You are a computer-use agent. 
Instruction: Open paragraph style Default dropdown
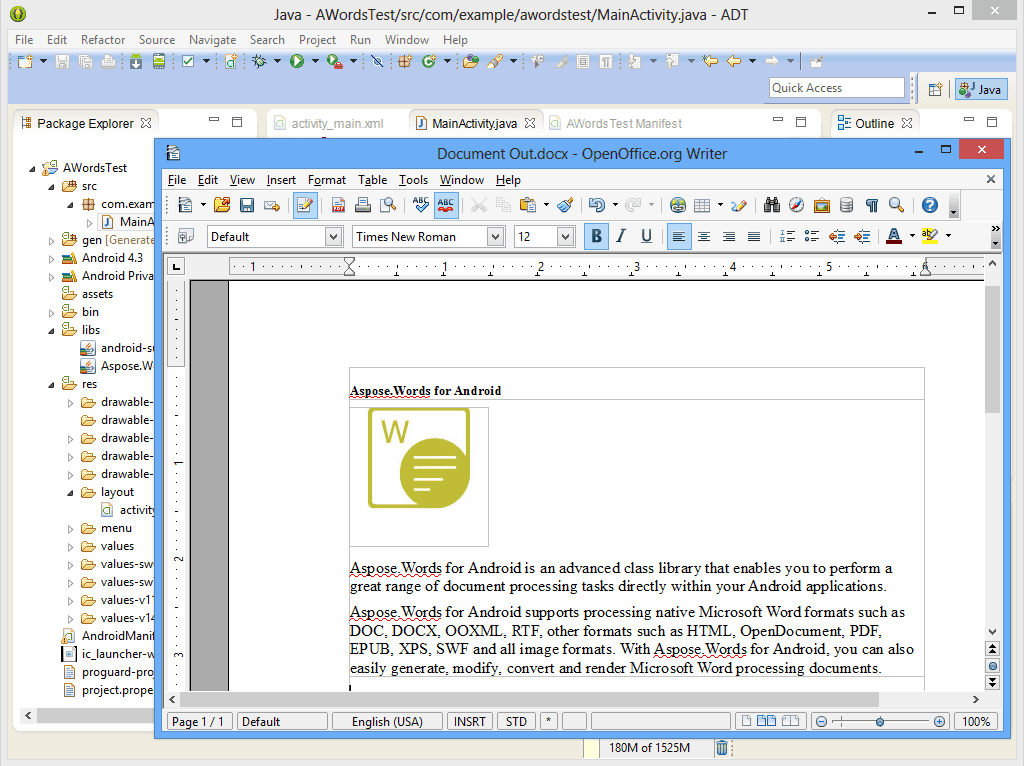(334, 236)
